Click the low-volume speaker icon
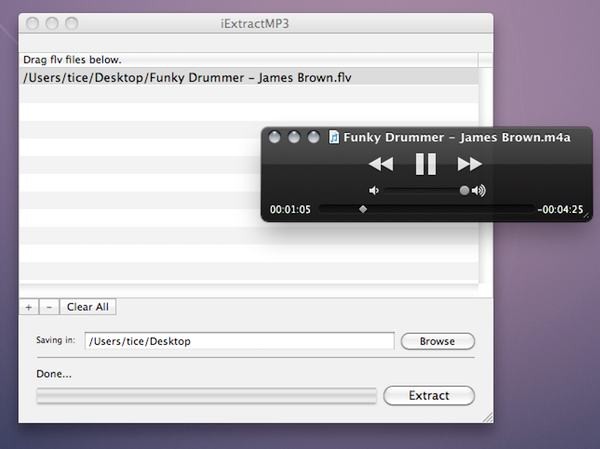This screenshot has height=449, width=600. click(x=374, y=190)
